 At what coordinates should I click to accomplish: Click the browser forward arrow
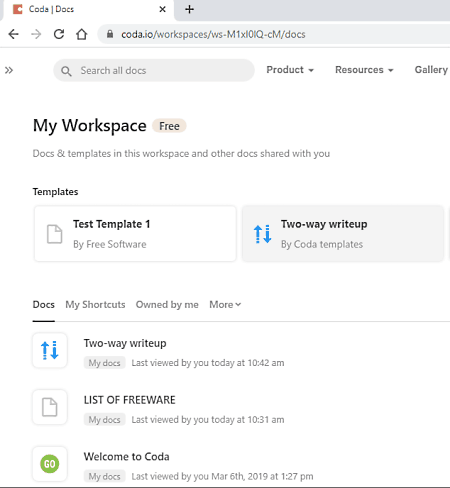pos(36,34)
